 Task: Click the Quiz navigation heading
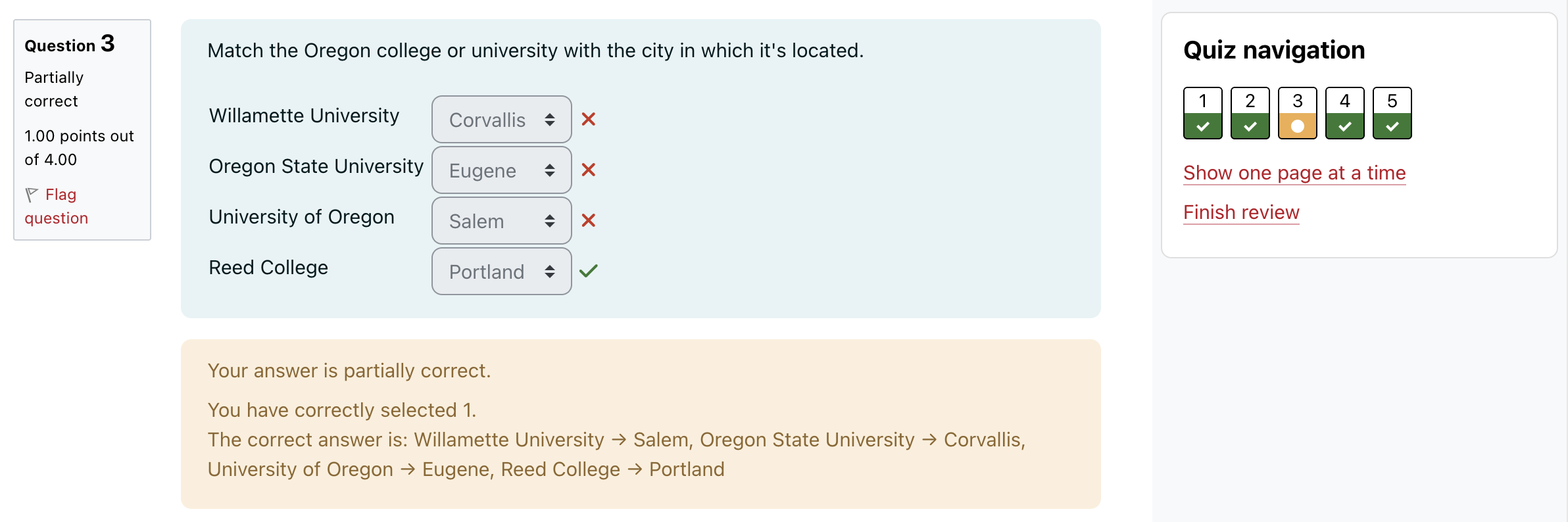[x=1273, y=50]
